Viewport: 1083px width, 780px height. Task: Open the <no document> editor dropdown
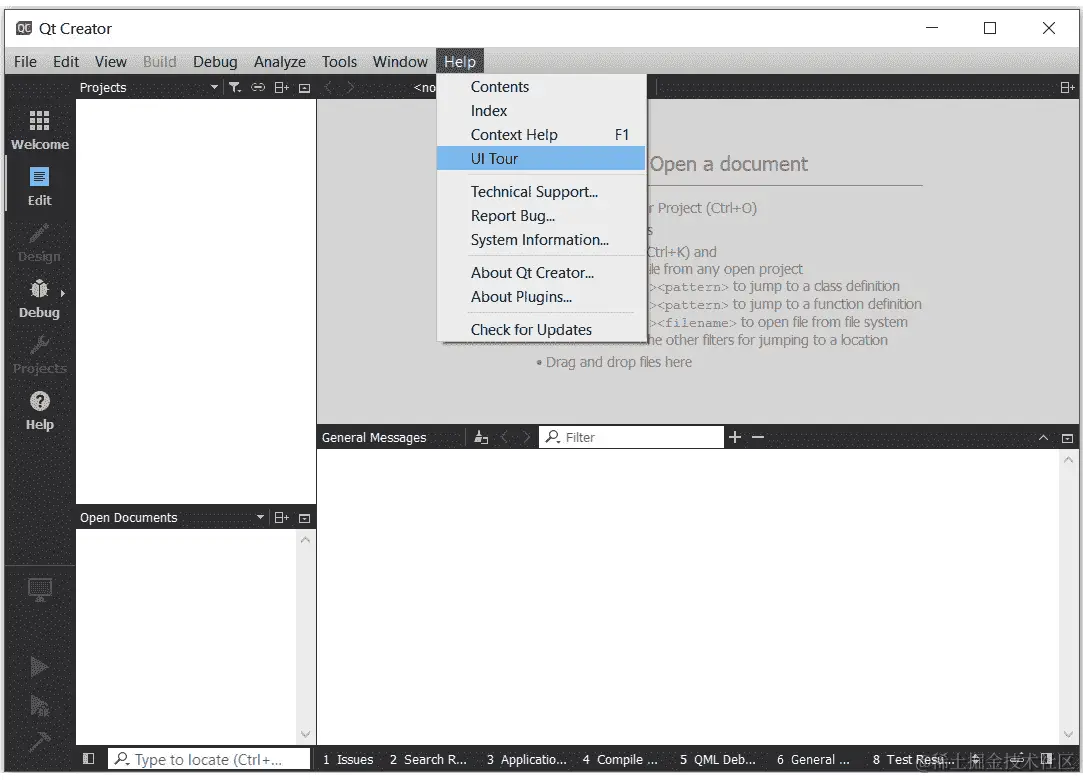click(x=424, y=87)
